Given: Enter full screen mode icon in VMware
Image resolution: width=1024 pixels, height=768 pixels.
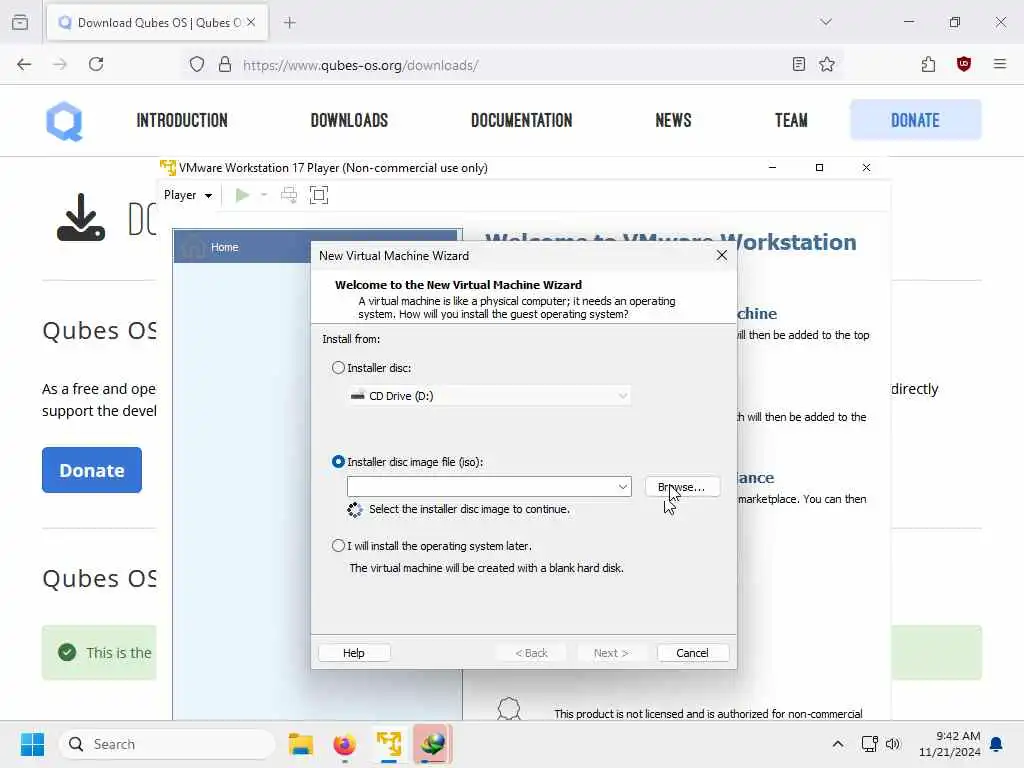Looking at the screenshot, I should (319, 195).
